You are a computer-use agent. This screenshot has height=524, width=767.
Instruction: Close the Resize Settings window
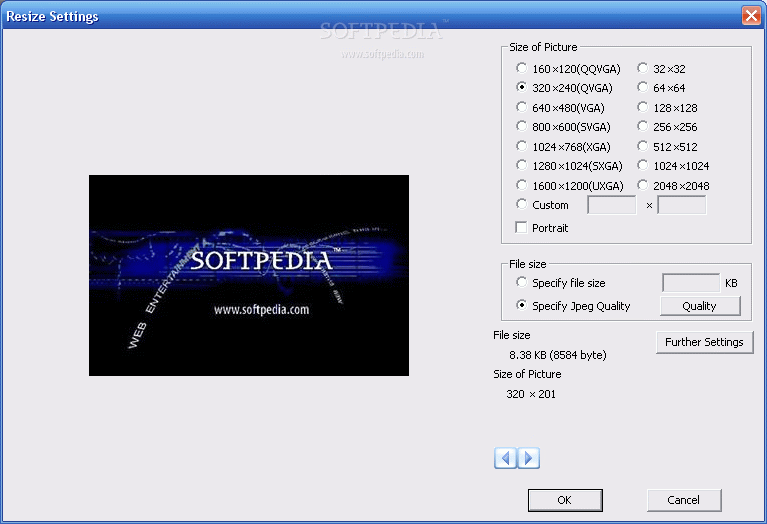tap(751, 16)
